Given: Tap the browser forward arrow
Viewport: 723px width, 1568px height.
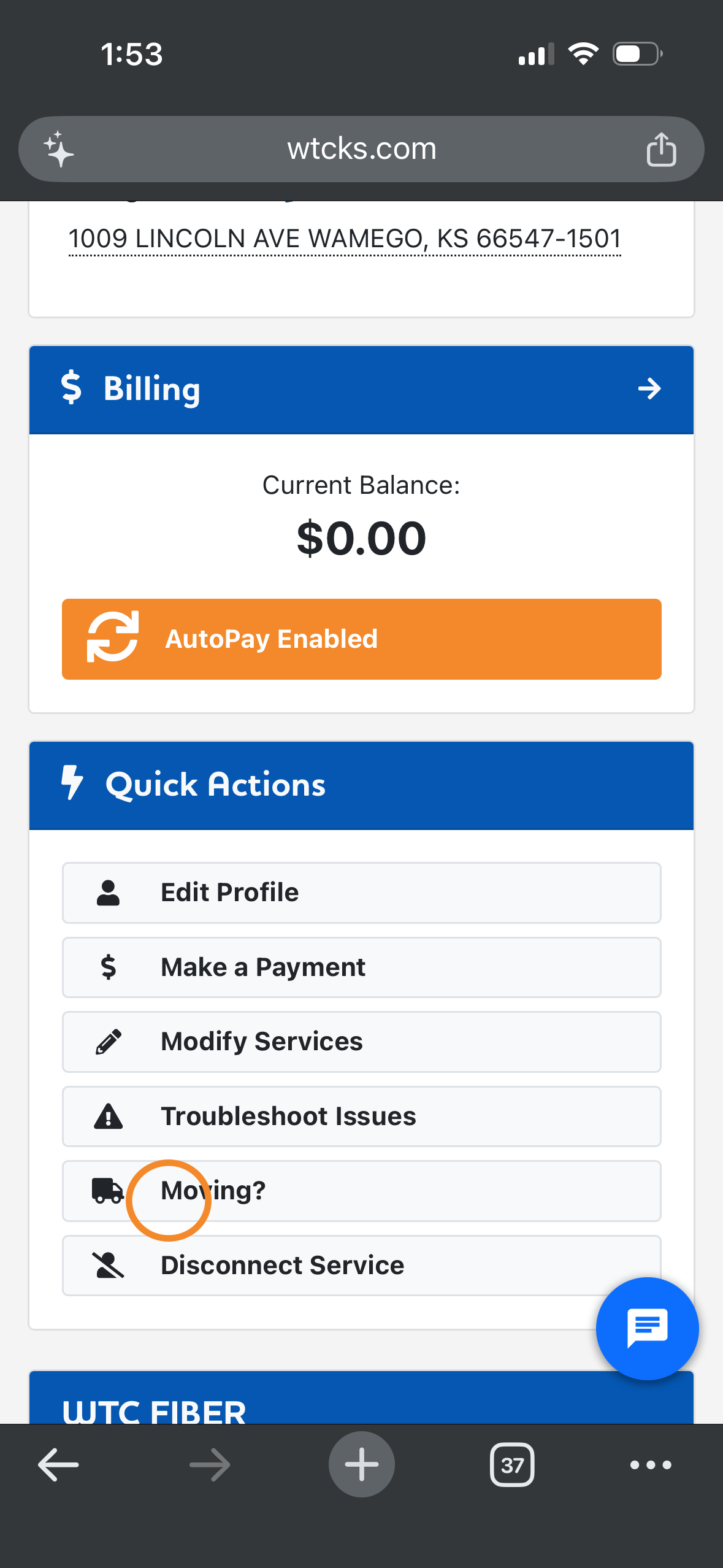Looking at the screenshot, I should pos(210,1465).
